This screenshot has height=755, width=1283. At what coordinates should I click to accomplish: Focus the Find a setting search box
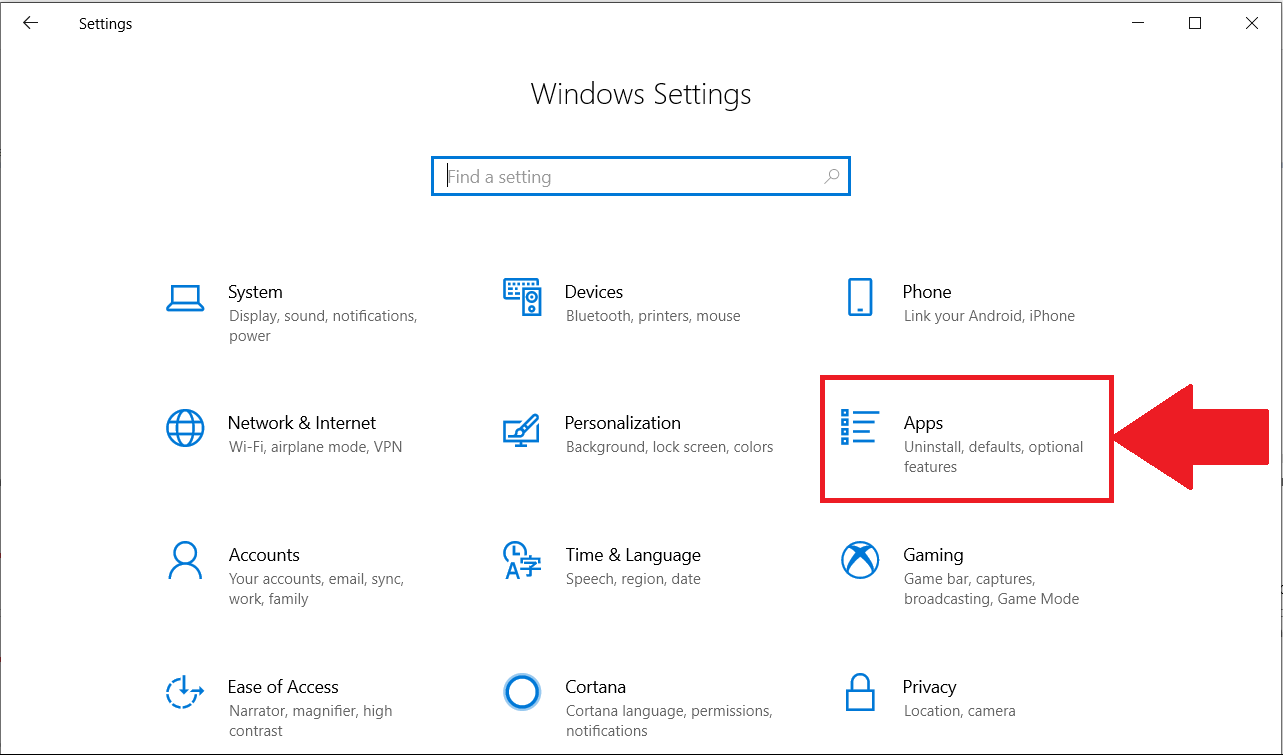tap(641, 176)
